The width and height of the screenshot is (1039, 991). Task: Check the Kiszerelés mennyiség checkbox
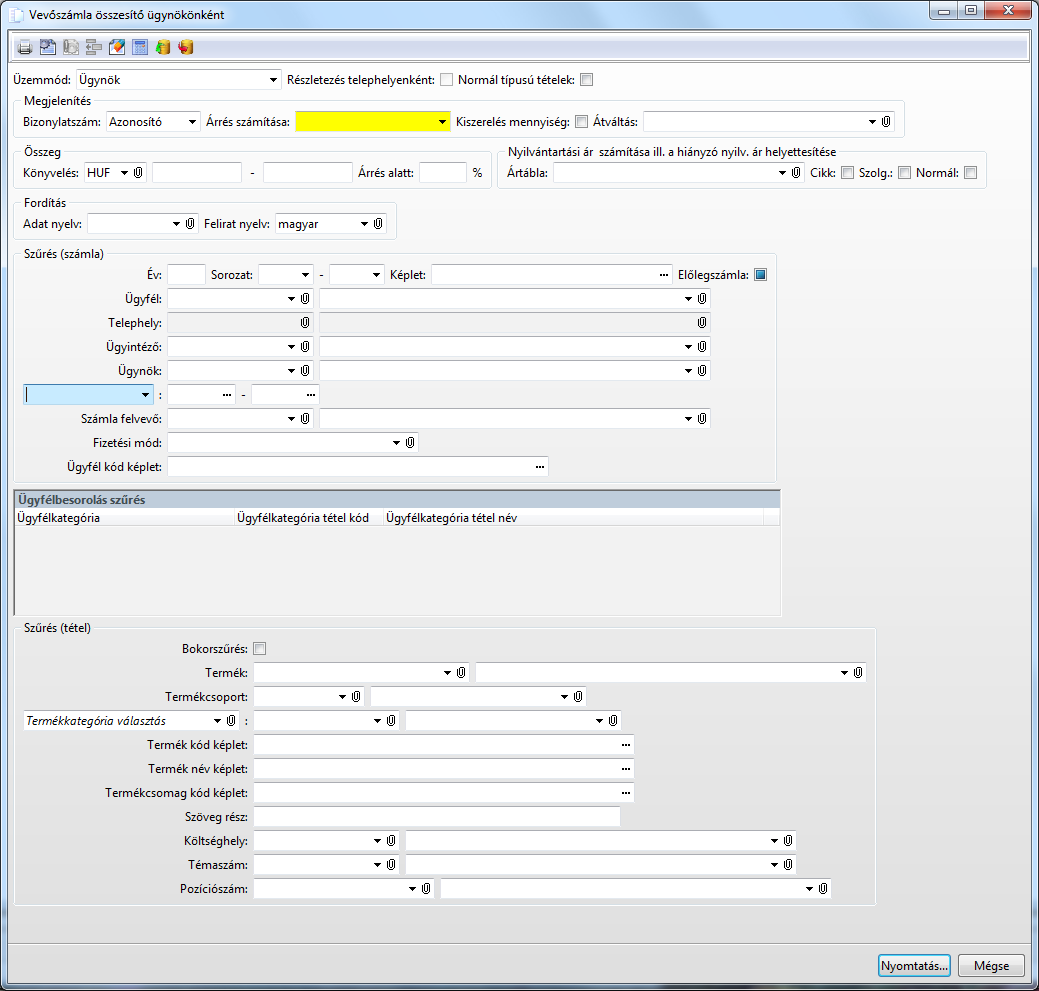tap(581, 122)
